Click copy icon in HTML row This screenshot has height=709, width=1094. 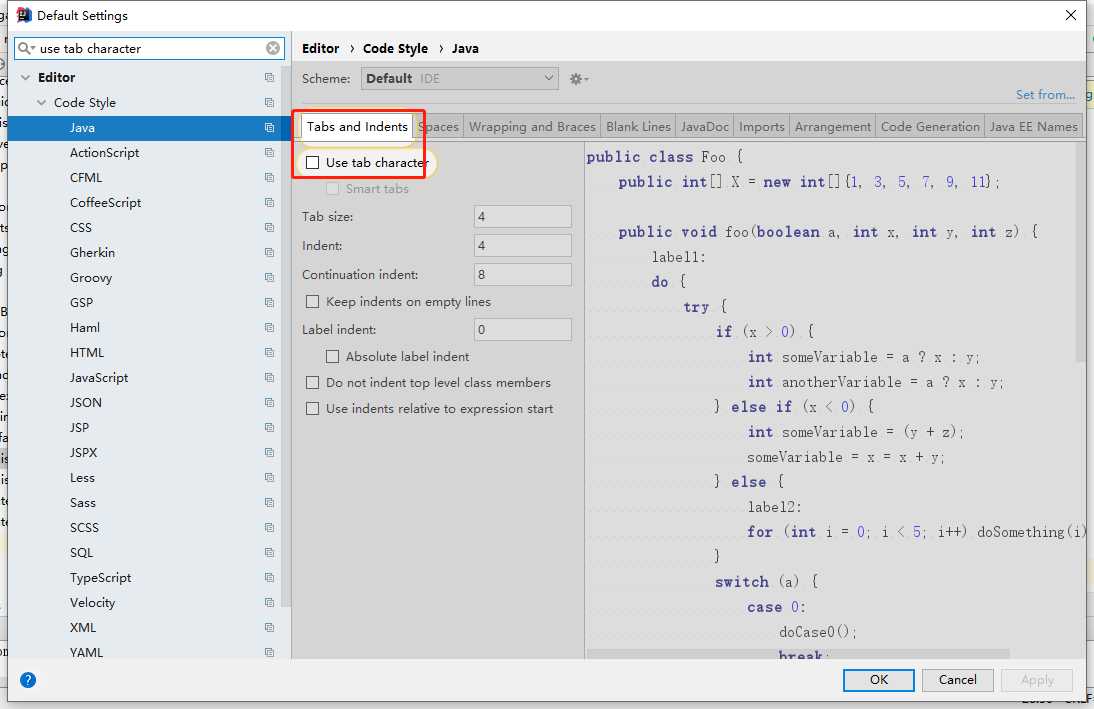click(x=269, y=352)
